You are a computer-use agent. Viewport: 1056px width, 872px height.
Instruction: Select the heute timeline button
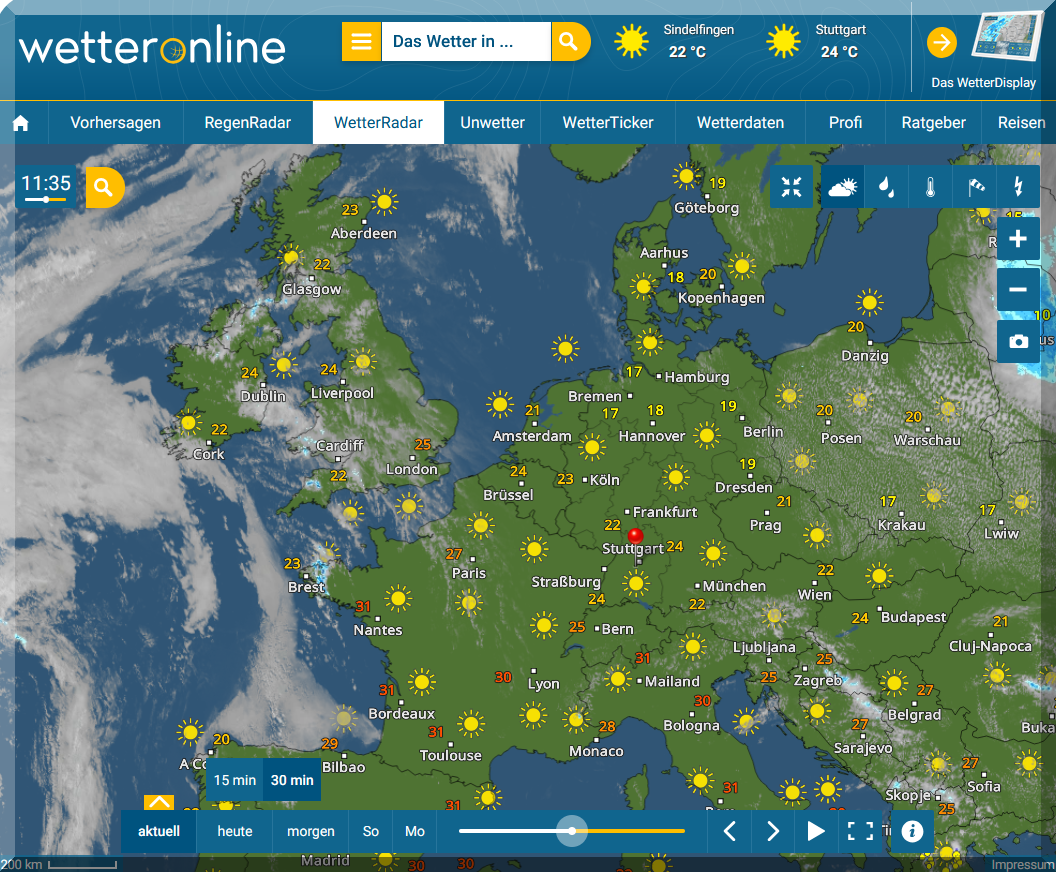pos(235,831)
